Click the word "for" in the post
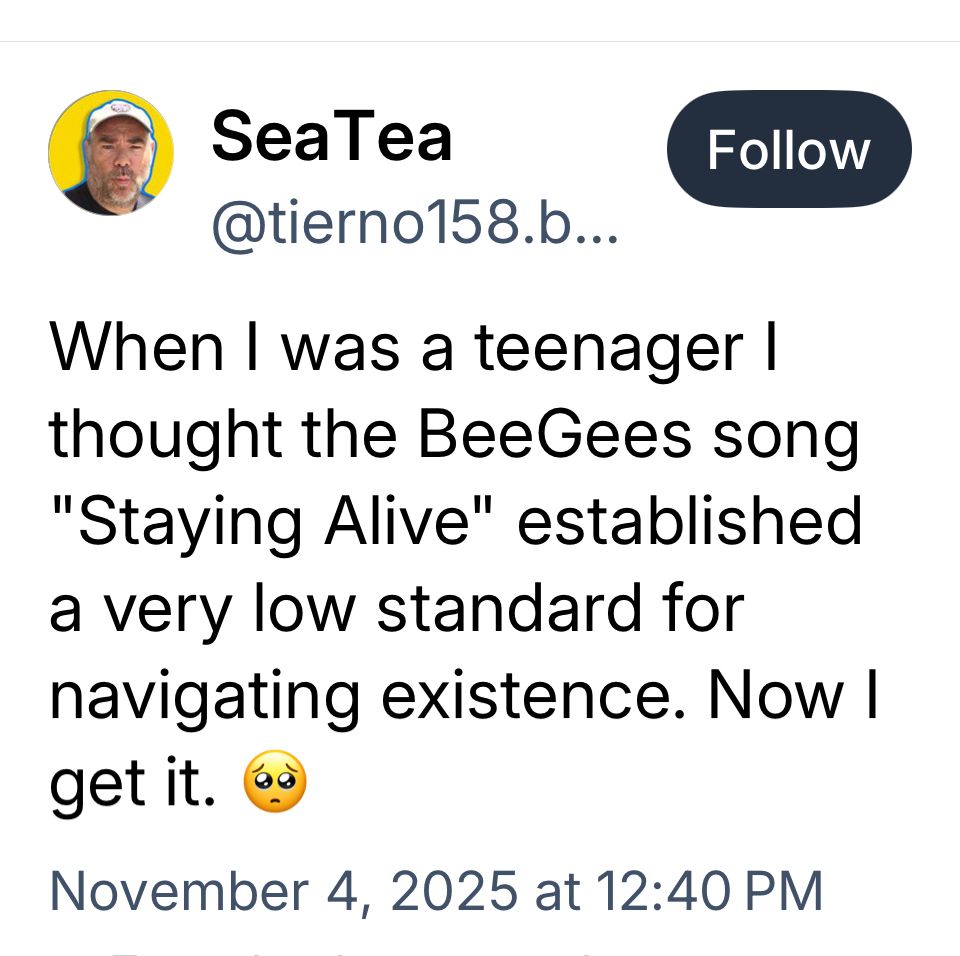This screenshot has width=960, height=956. [704, 609]
